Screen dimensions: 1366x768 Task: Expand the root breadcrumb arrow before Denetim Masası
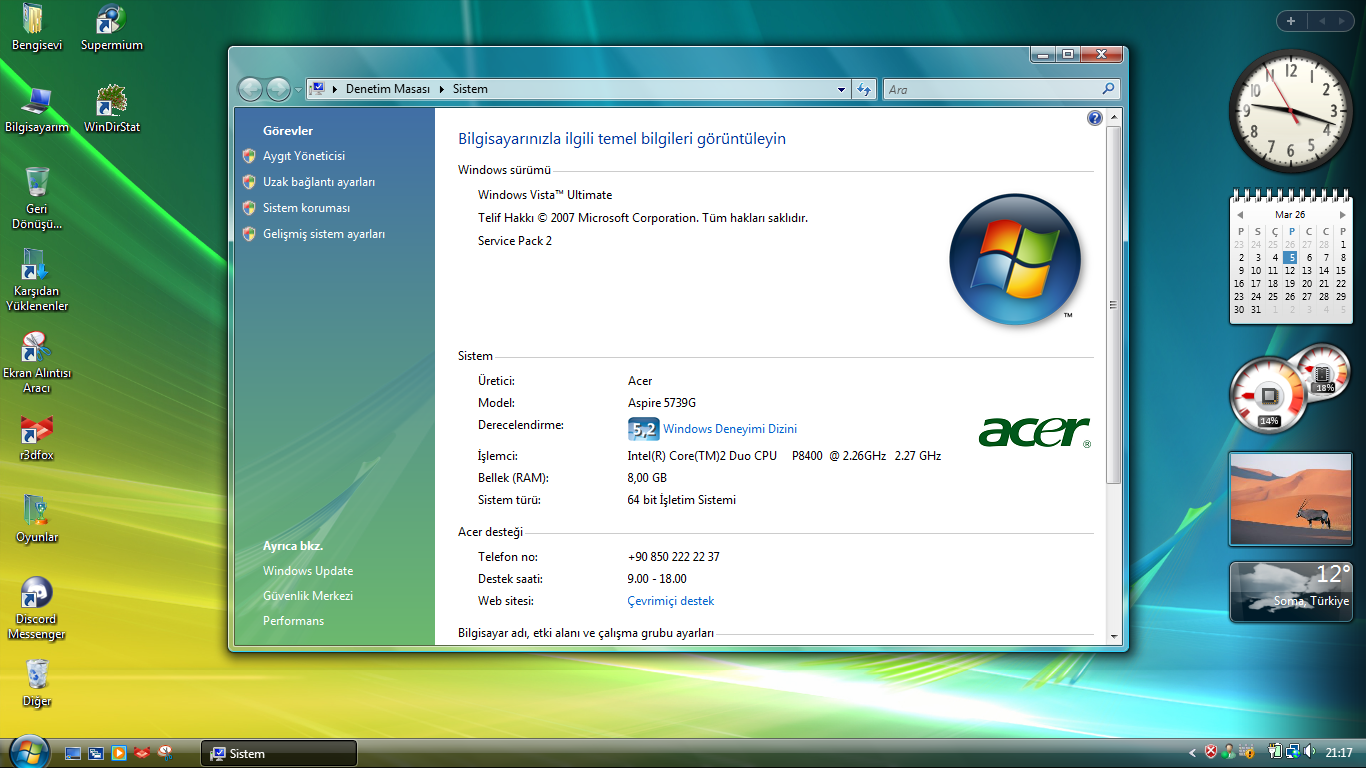pyautogui.click(x=334, y=89)
